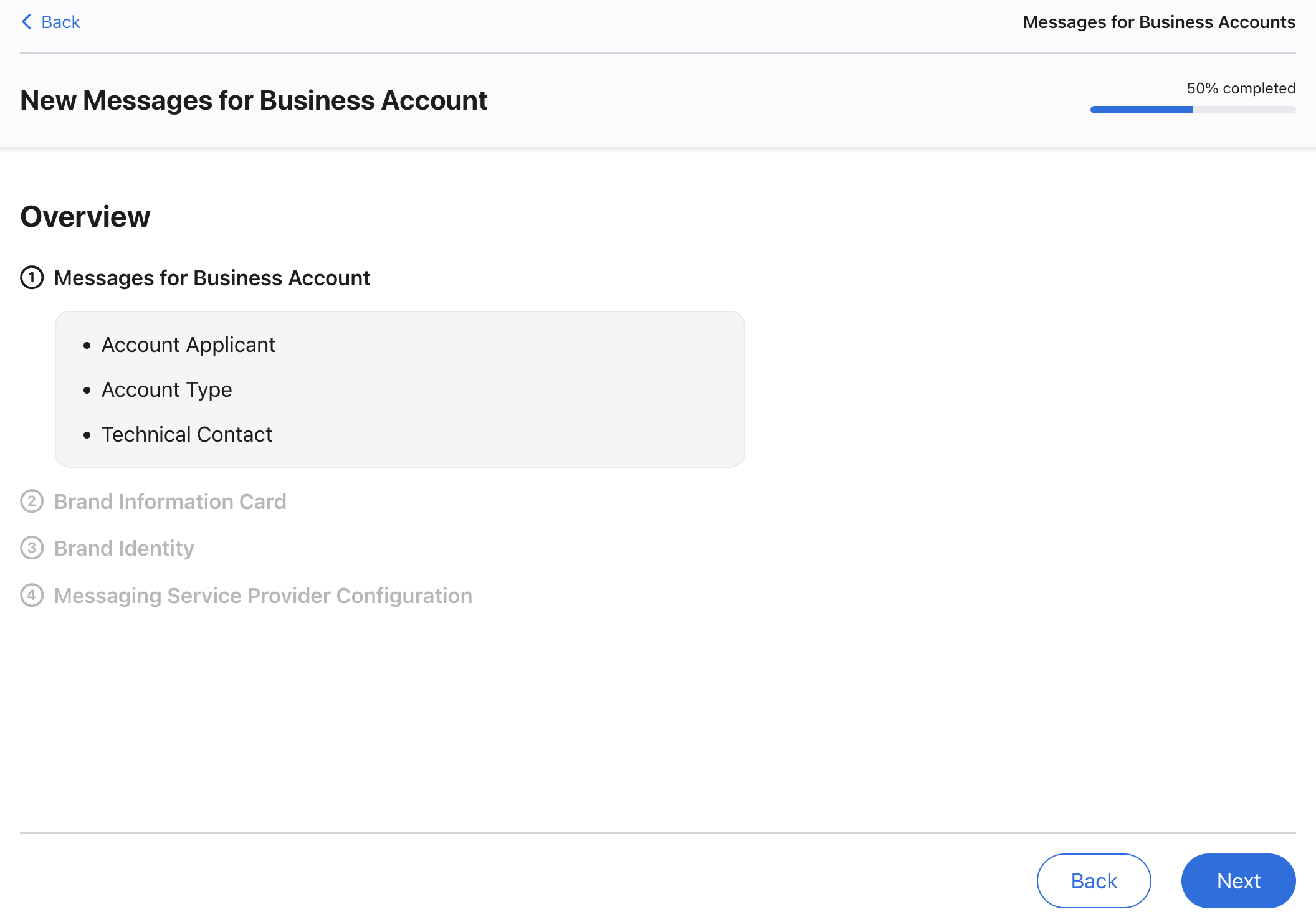1316x922 pixels.
Task: Select the Technical Contact item
Action: (187, 434)
